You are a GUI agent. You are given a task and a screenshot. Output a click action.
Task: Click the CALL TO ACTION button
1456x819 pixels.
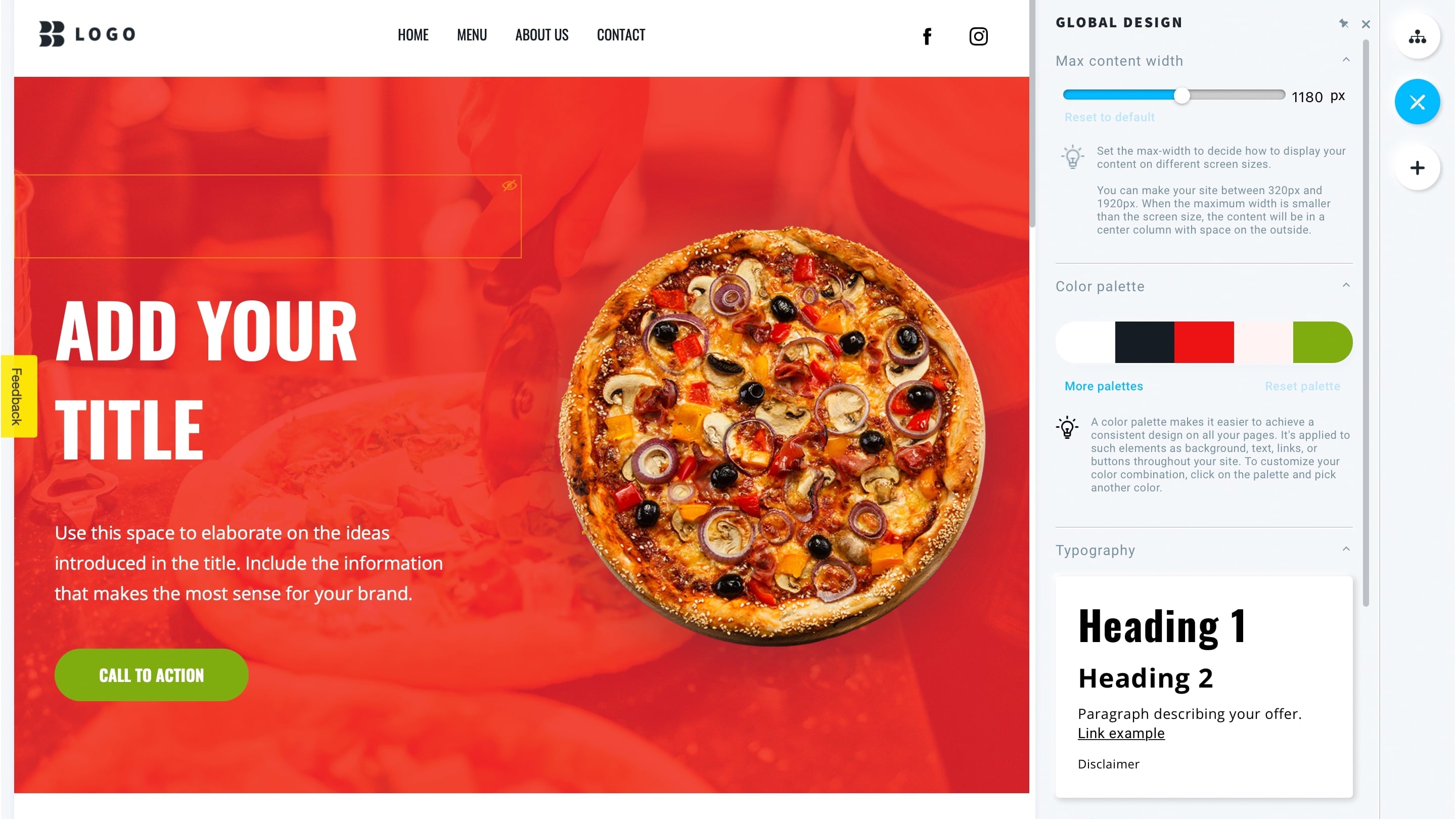(152, 674)
